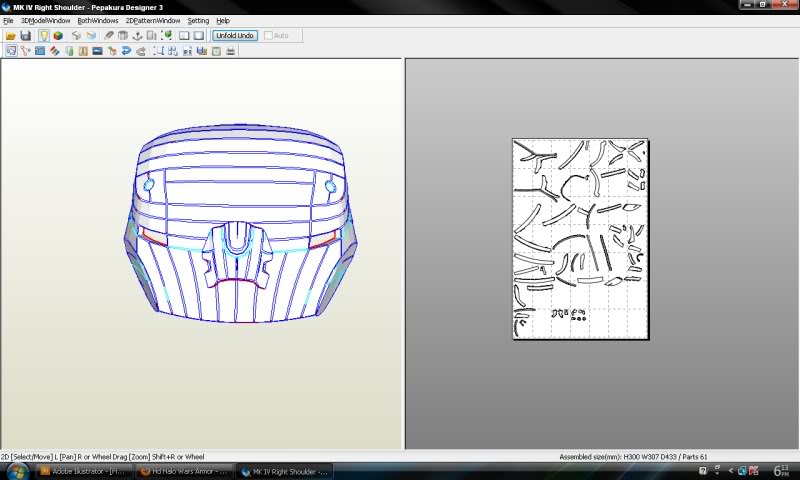This screenshot has width=800, height=480.
Task: Open the Setting menu
Action: 198,20
